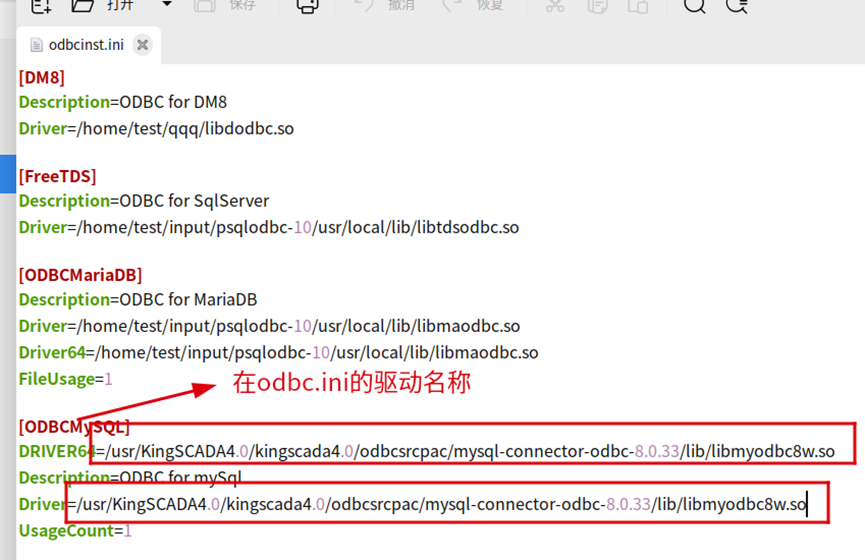Place cursor in DM8 Driver path line
Viewport: 865px width, 560px height.
tap(156, 129)
